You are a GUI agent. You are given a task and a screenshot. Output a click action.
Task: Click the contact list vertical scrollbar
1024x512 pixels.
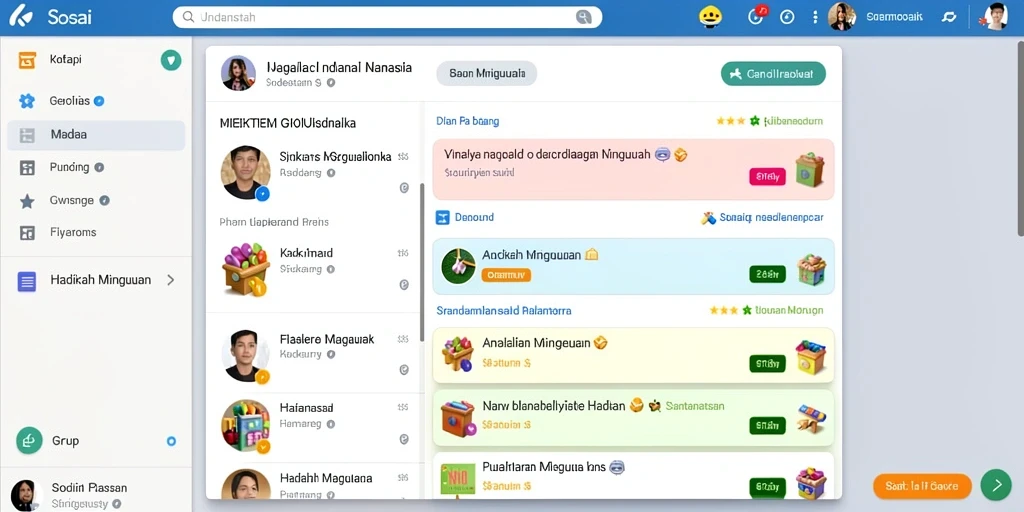click(x=422, y=261)
